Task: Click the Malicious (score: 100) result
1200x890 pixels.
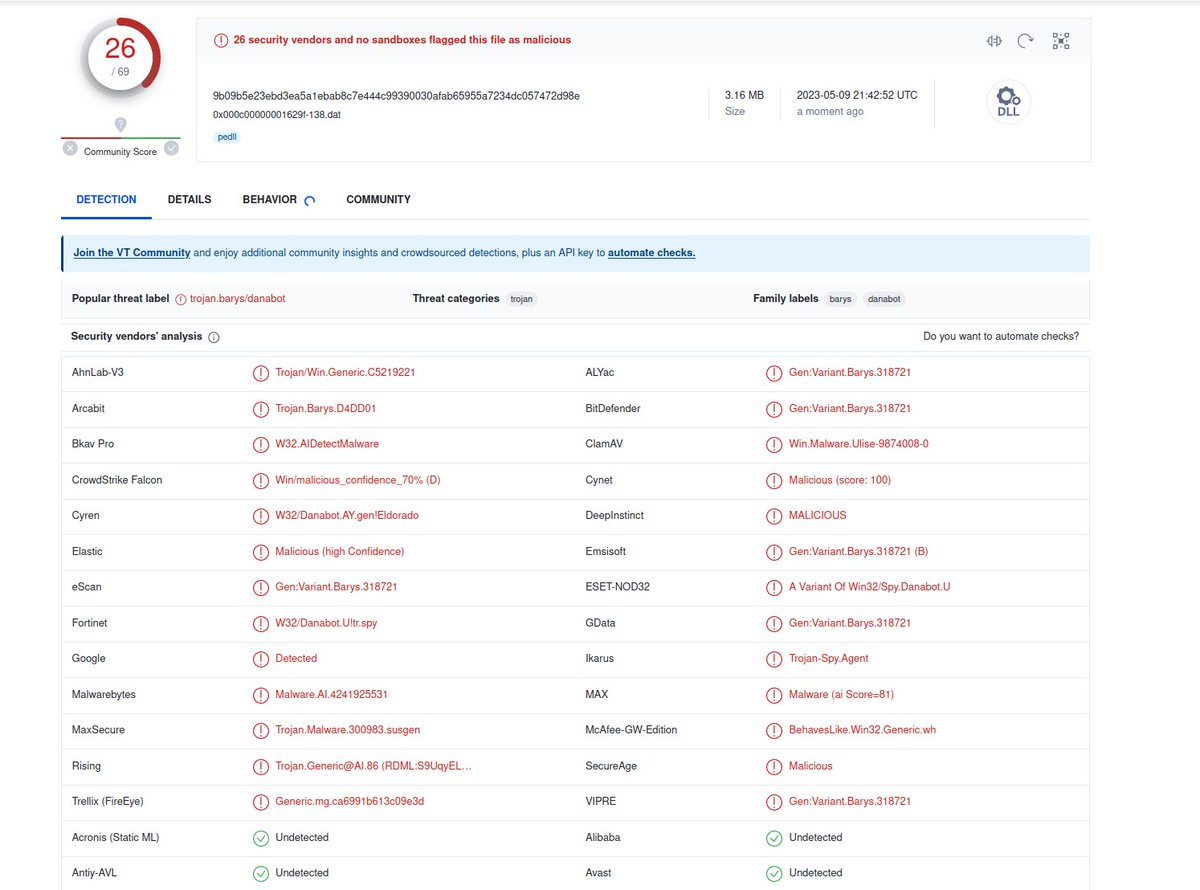Action: 840,480
